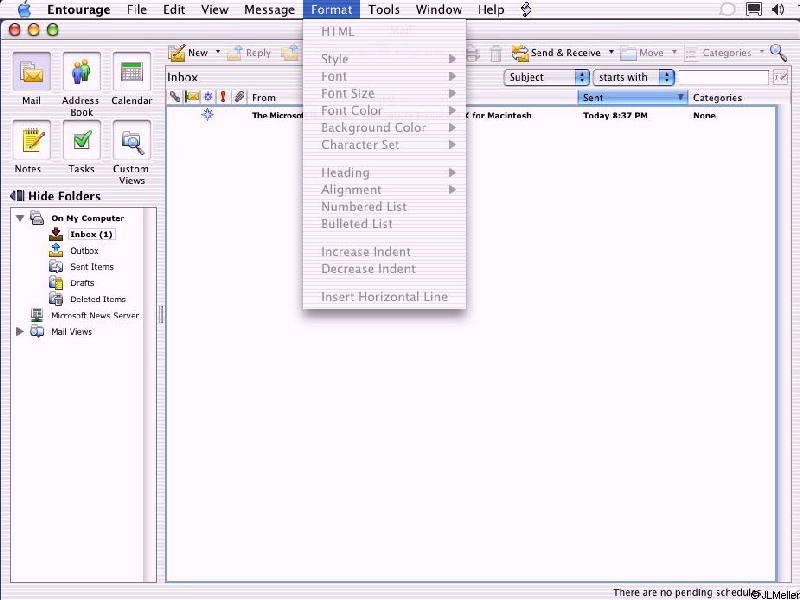Open the Categories dropdown arrow

762,52
